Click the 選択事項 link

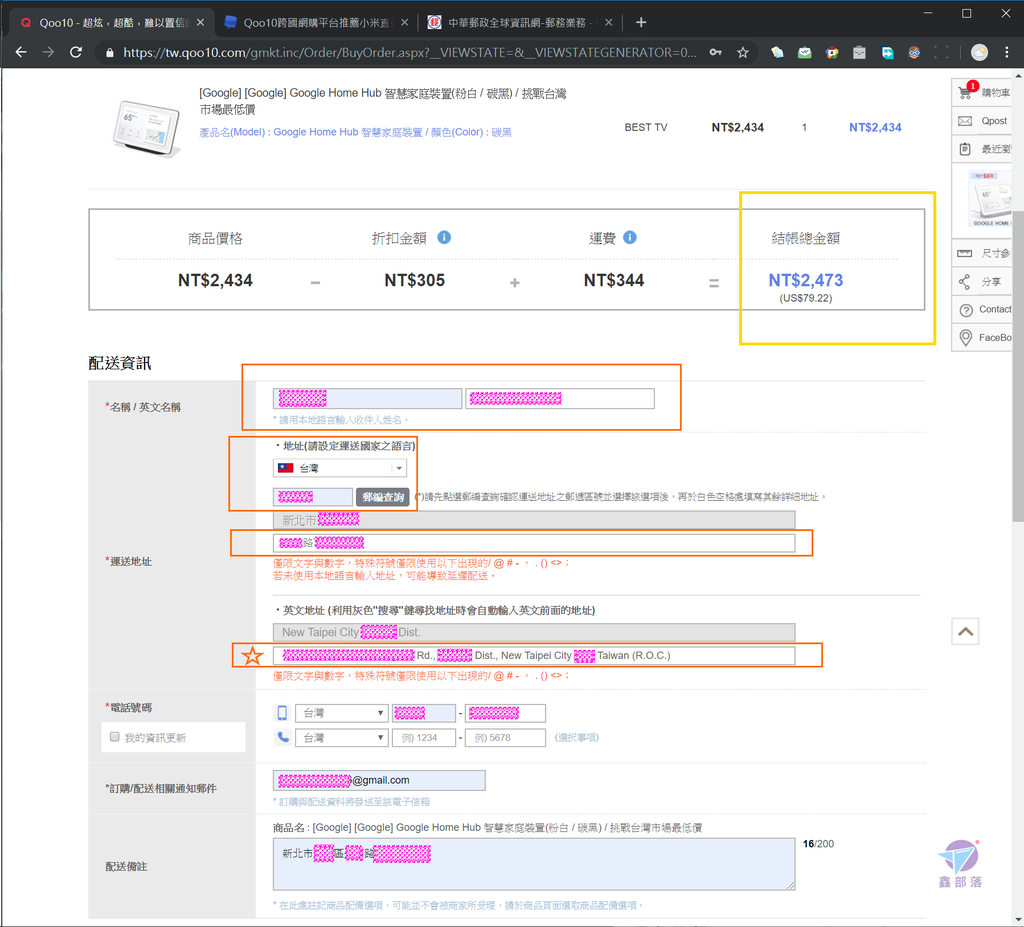coord(577,738)
